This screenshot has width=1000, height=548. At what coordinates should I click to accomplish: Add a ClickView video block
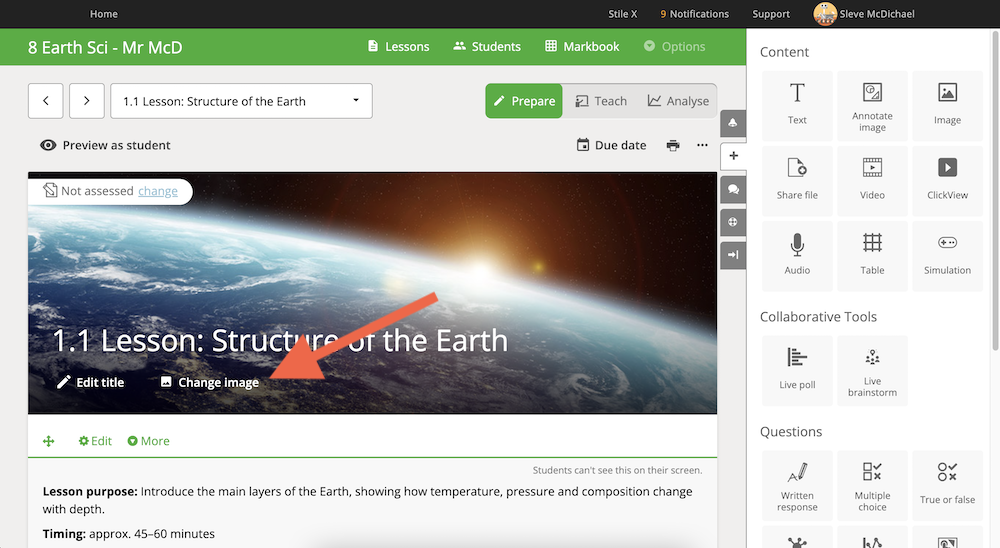947,181
